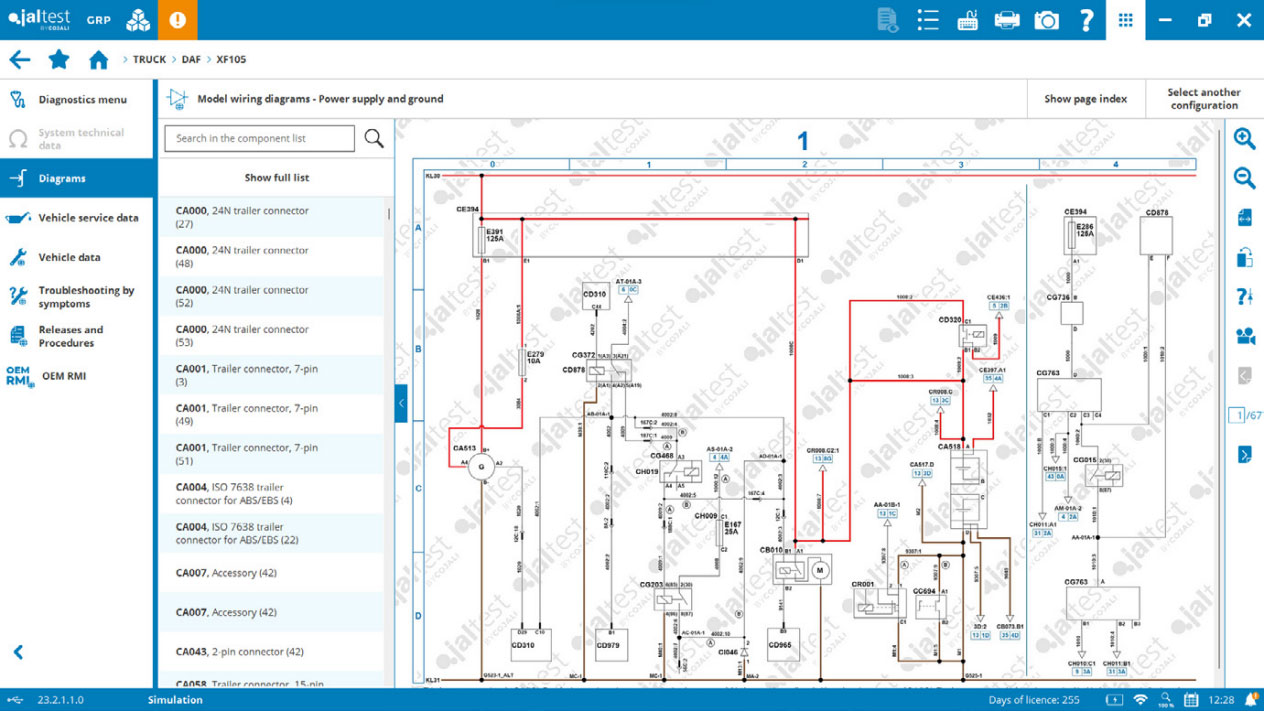Zoom out of the wiring diagram
Screen dimensions: 1265x712
(1245, 179)
